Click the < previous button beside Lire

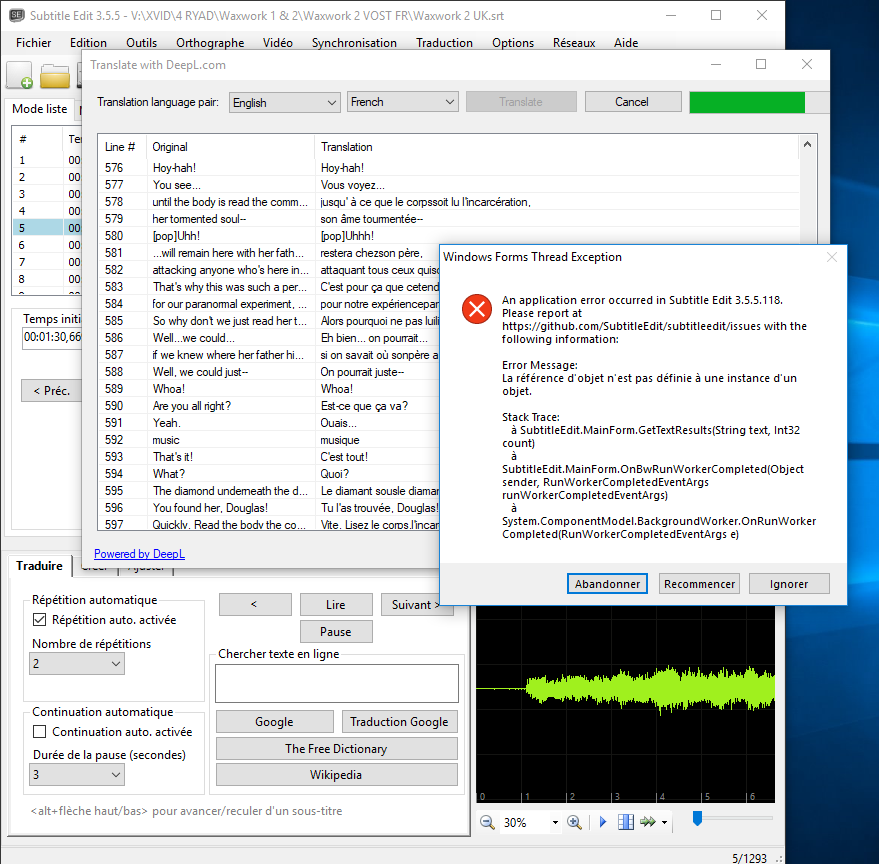255,604
